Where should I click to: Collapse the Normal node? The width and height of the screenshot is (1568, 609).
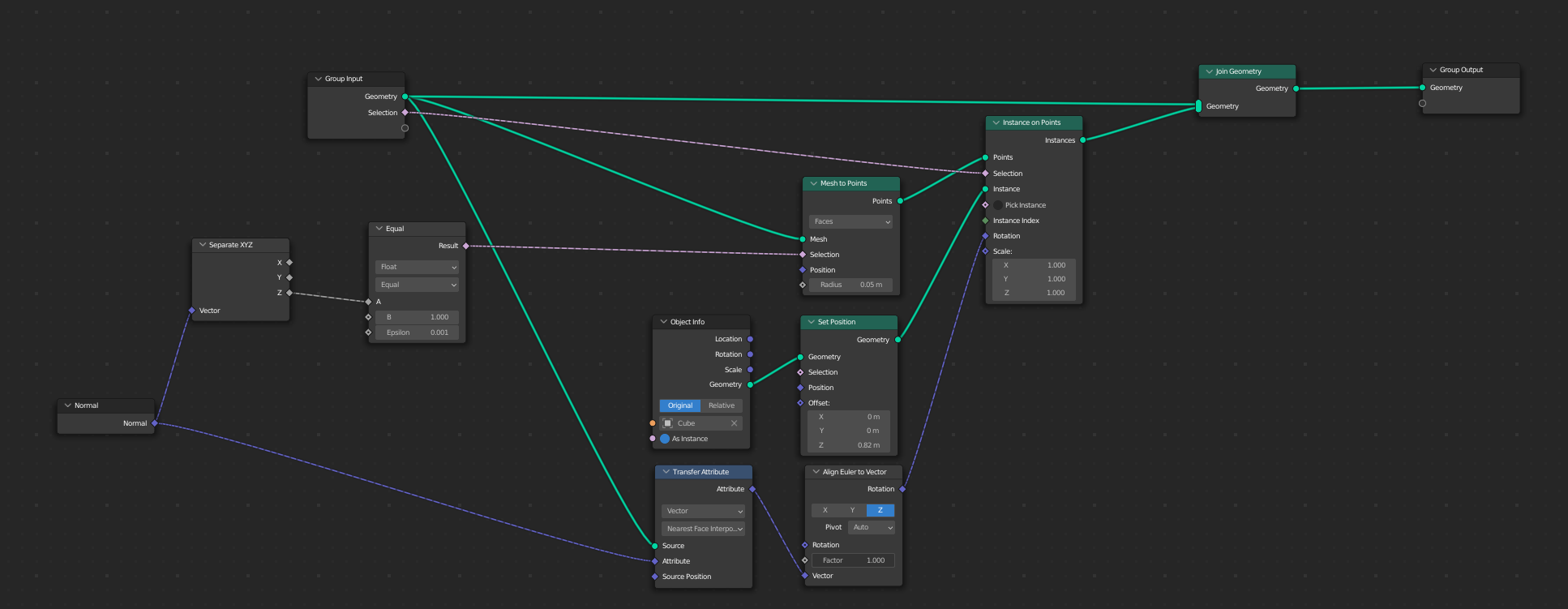[67, 405]
